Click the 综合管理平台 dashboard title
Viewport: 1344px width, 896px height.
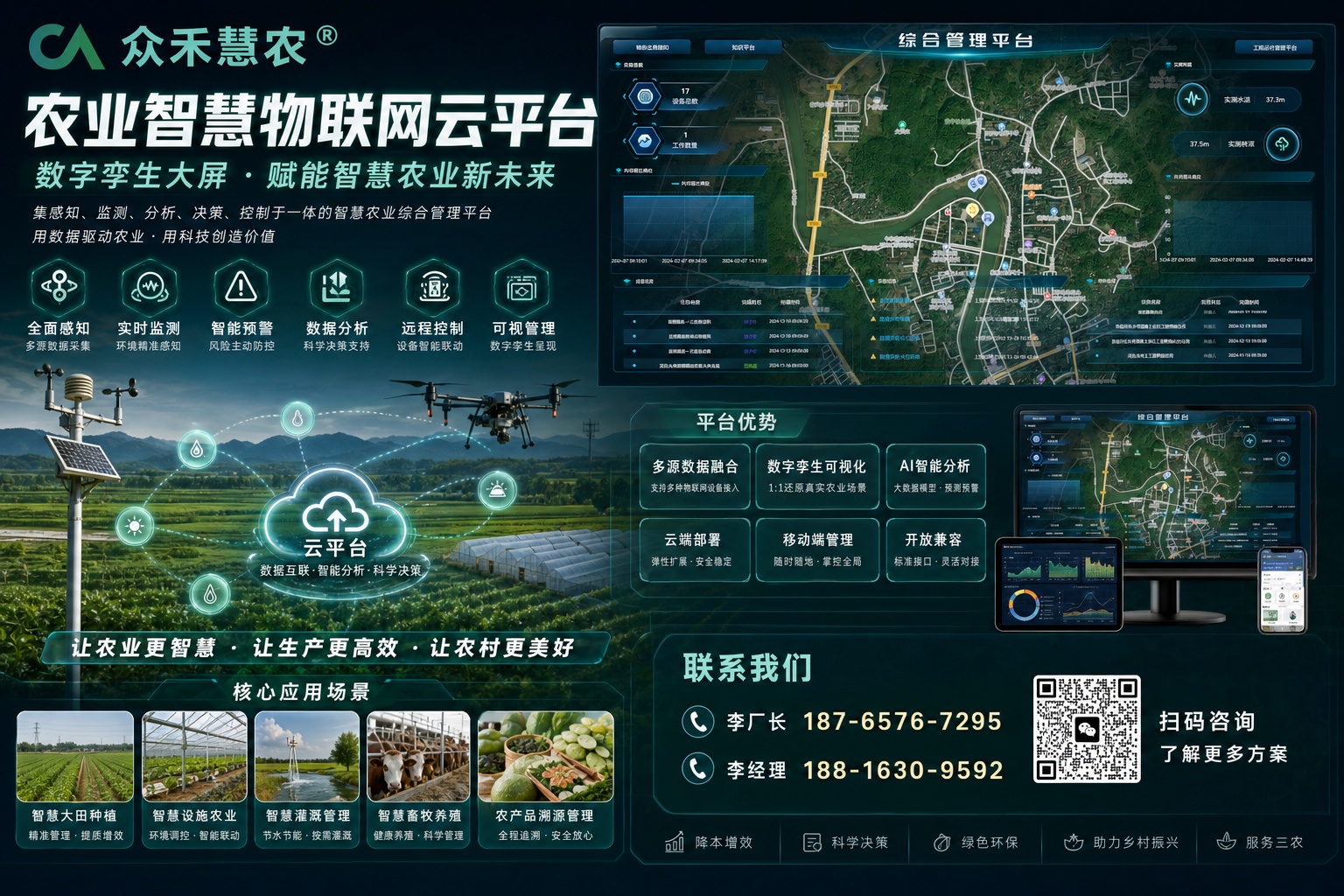tap(966, 40)
